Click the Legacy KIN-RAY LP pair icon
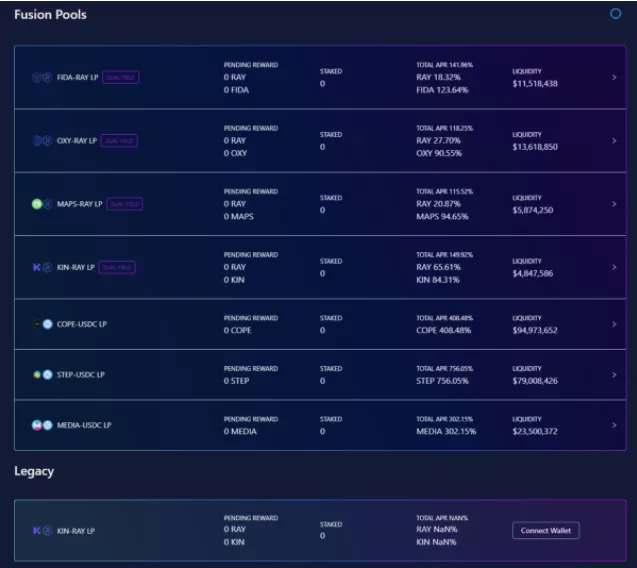Viewport: 637px width, 568px height. coord(42,531)
